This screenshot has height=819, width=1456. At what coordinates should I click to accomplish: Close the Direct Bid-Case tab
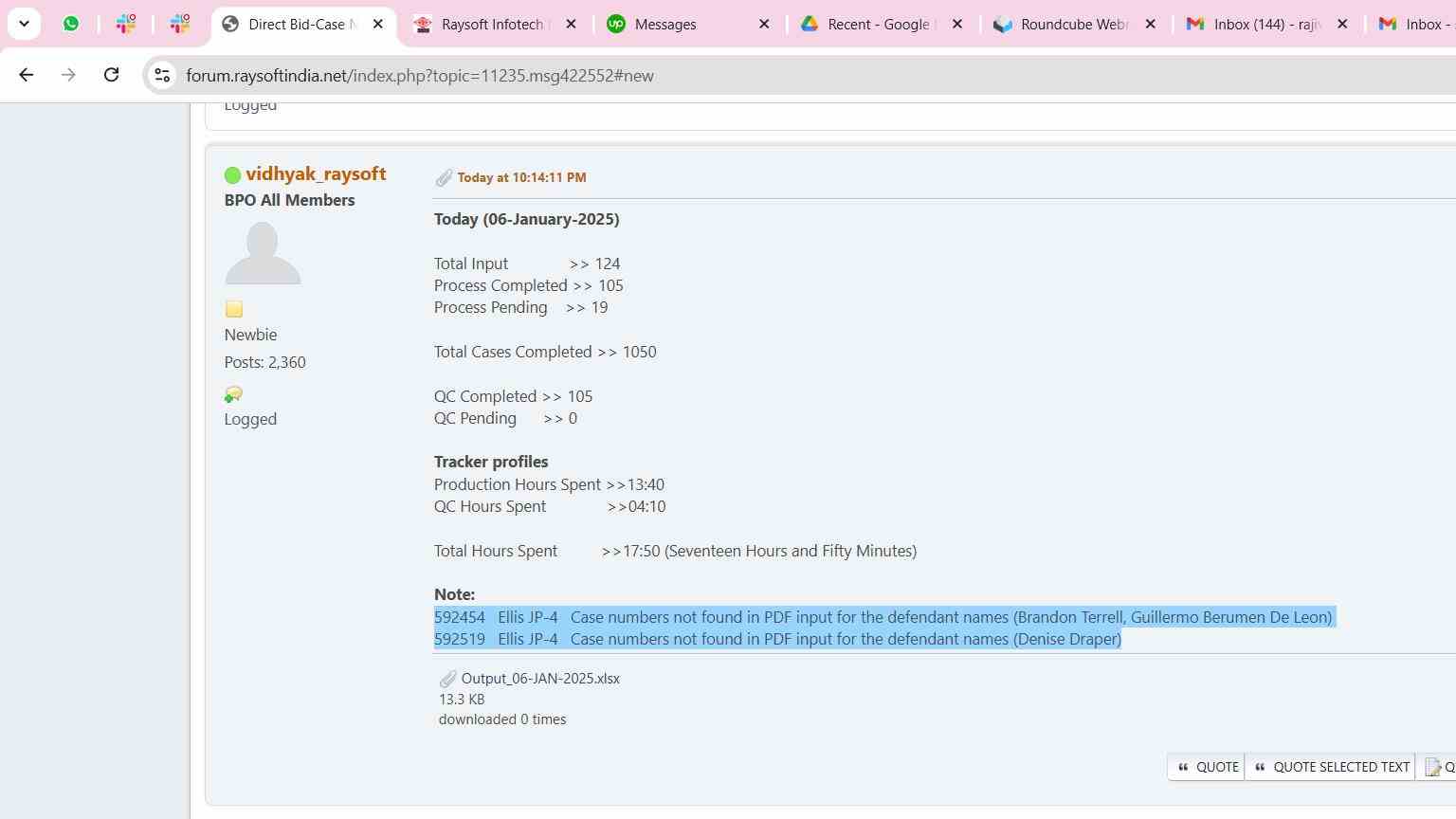(378, 25)
